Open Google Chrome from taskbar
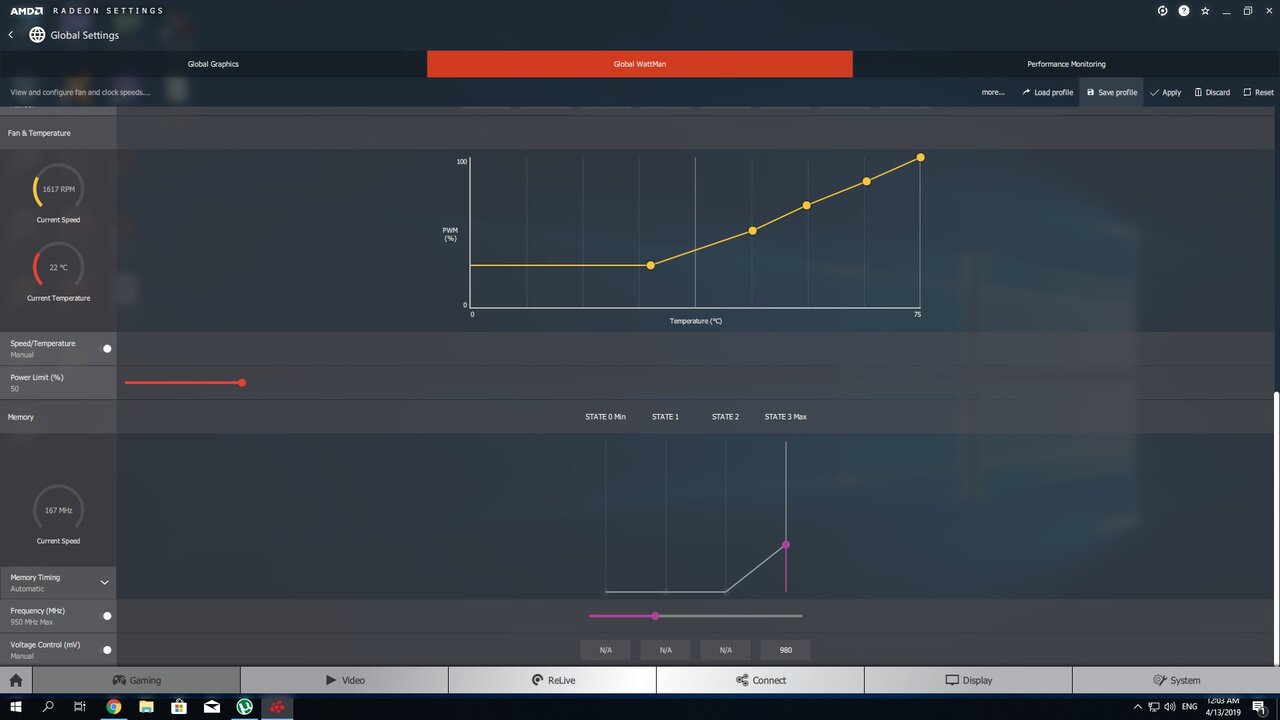Image resolution: width=1280 pixels, height=720 pixels. pos(114,707)
